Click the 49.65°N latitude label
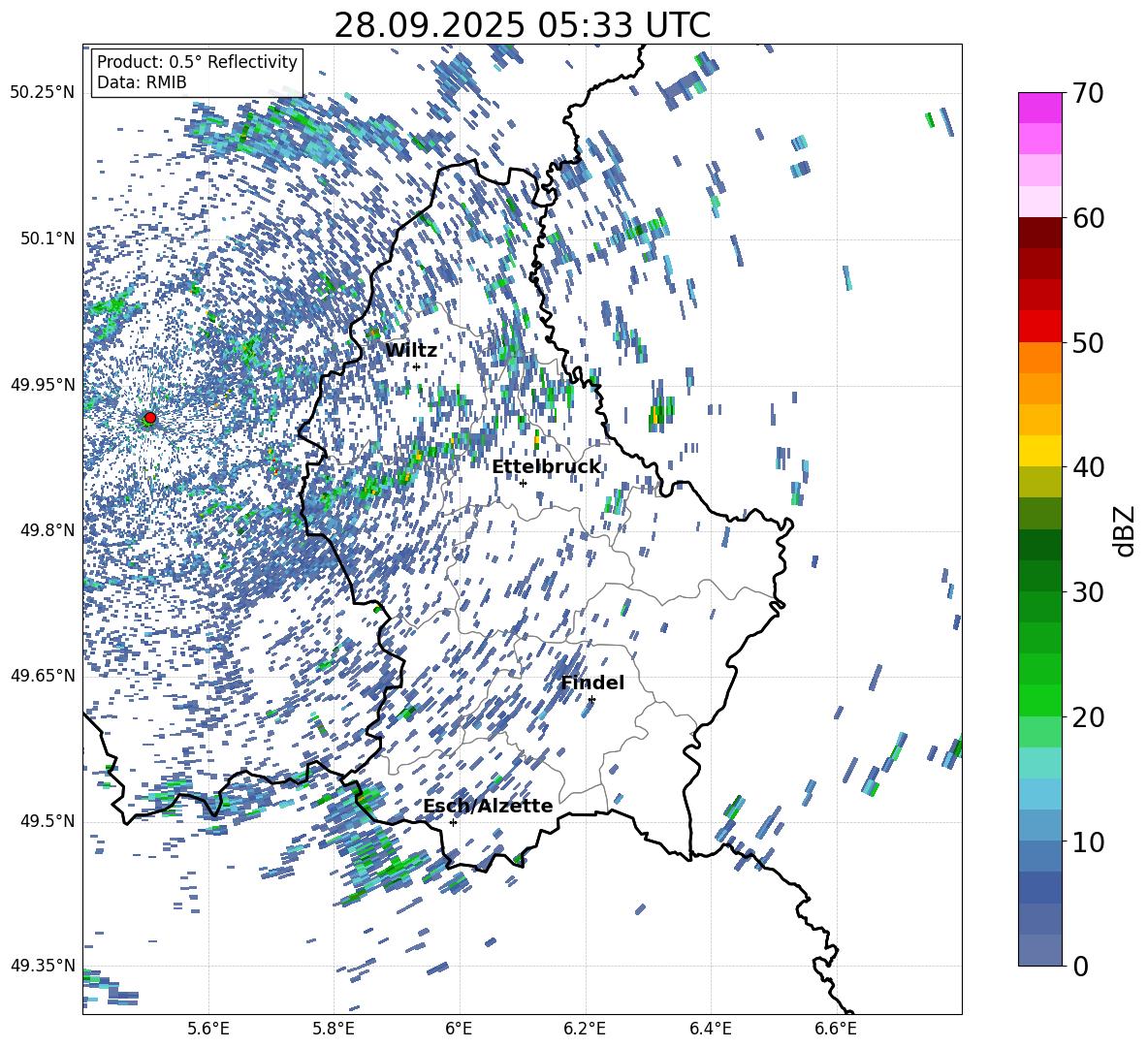1148x1048 pixels. pos(43,675)
